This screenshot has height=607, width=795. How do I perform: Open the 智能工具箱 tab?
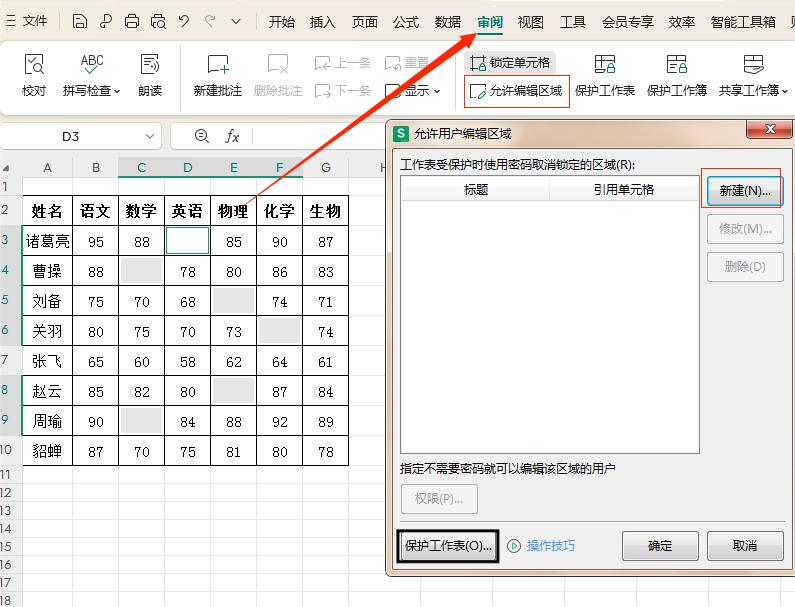pos(743,22)
